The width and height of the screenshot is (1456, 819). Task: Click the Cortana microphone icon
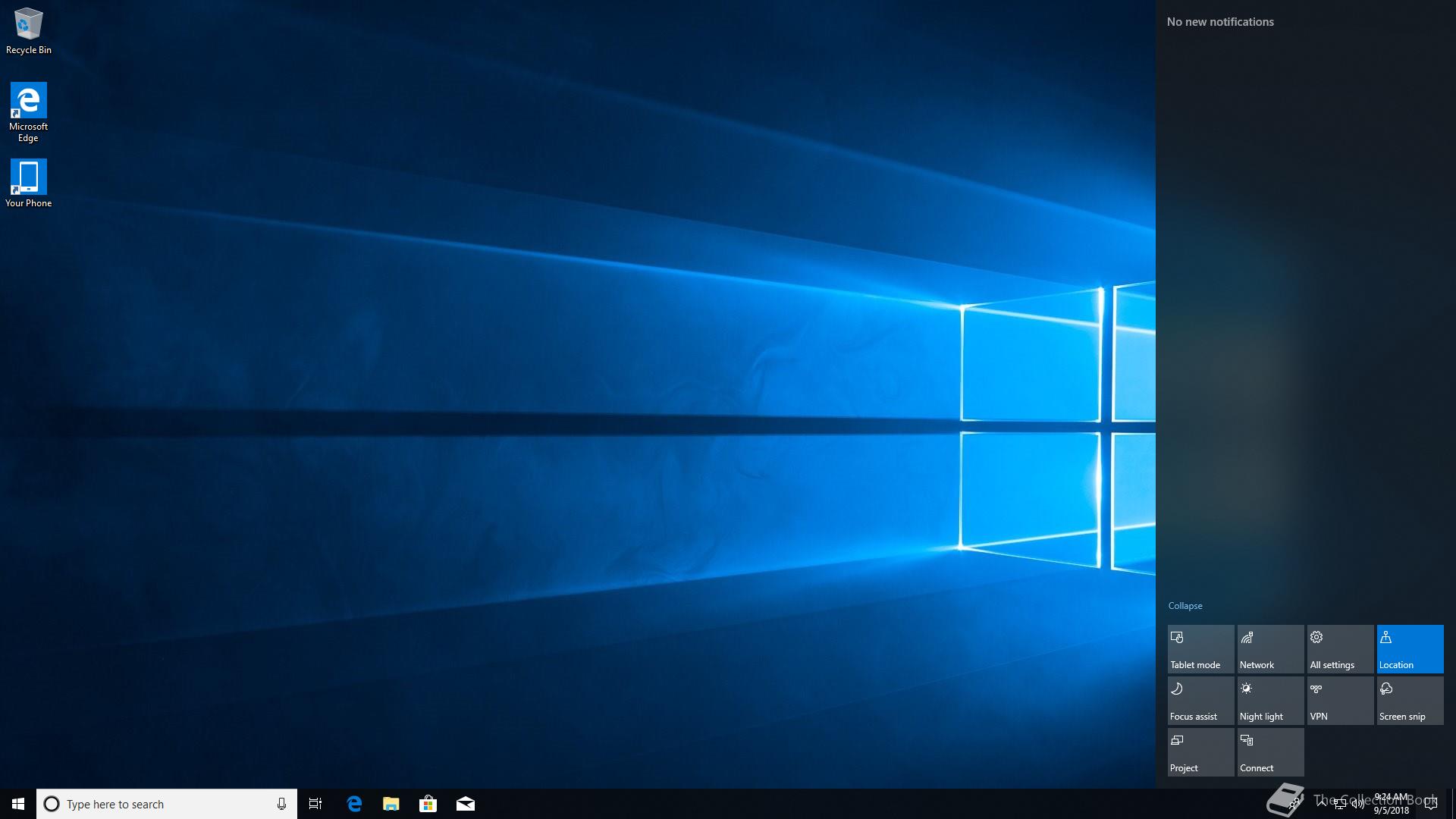tap(281, 804)
